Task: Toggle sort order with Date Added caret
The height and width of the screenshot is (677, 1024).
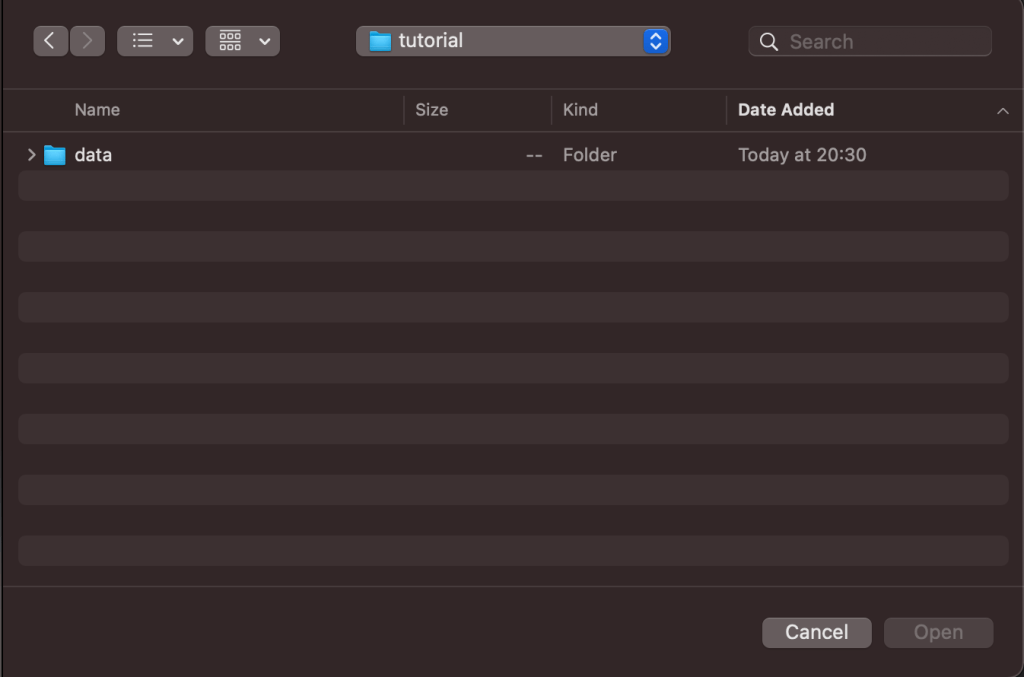Action: (x=1002, y=111)
